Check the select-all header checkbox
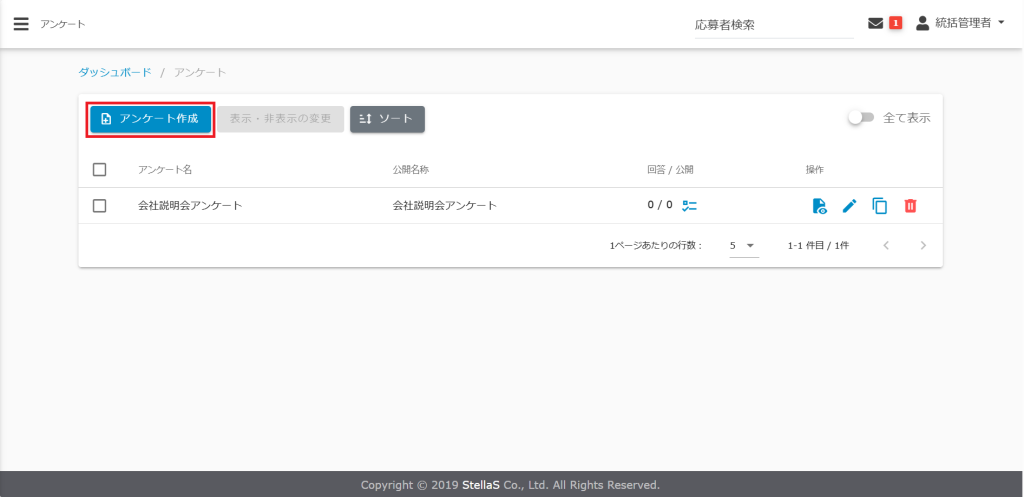Screen dimensions: 1024x497 99,170
